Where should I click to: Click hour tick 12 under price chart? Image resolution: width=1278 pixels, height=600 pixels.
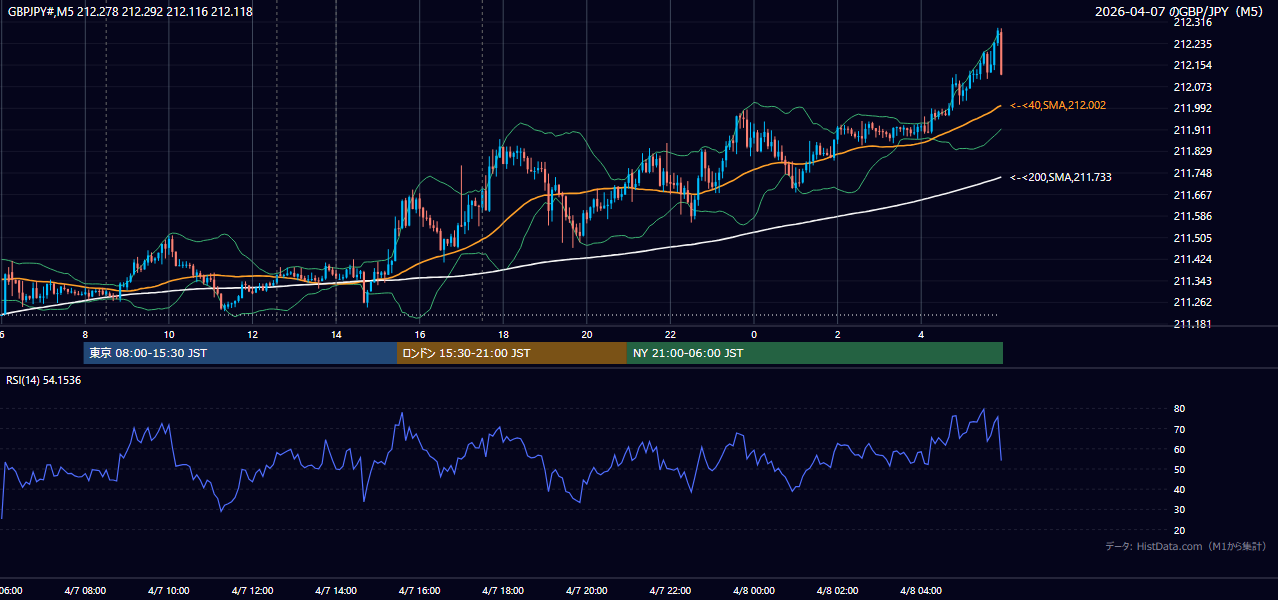(253, 334)
